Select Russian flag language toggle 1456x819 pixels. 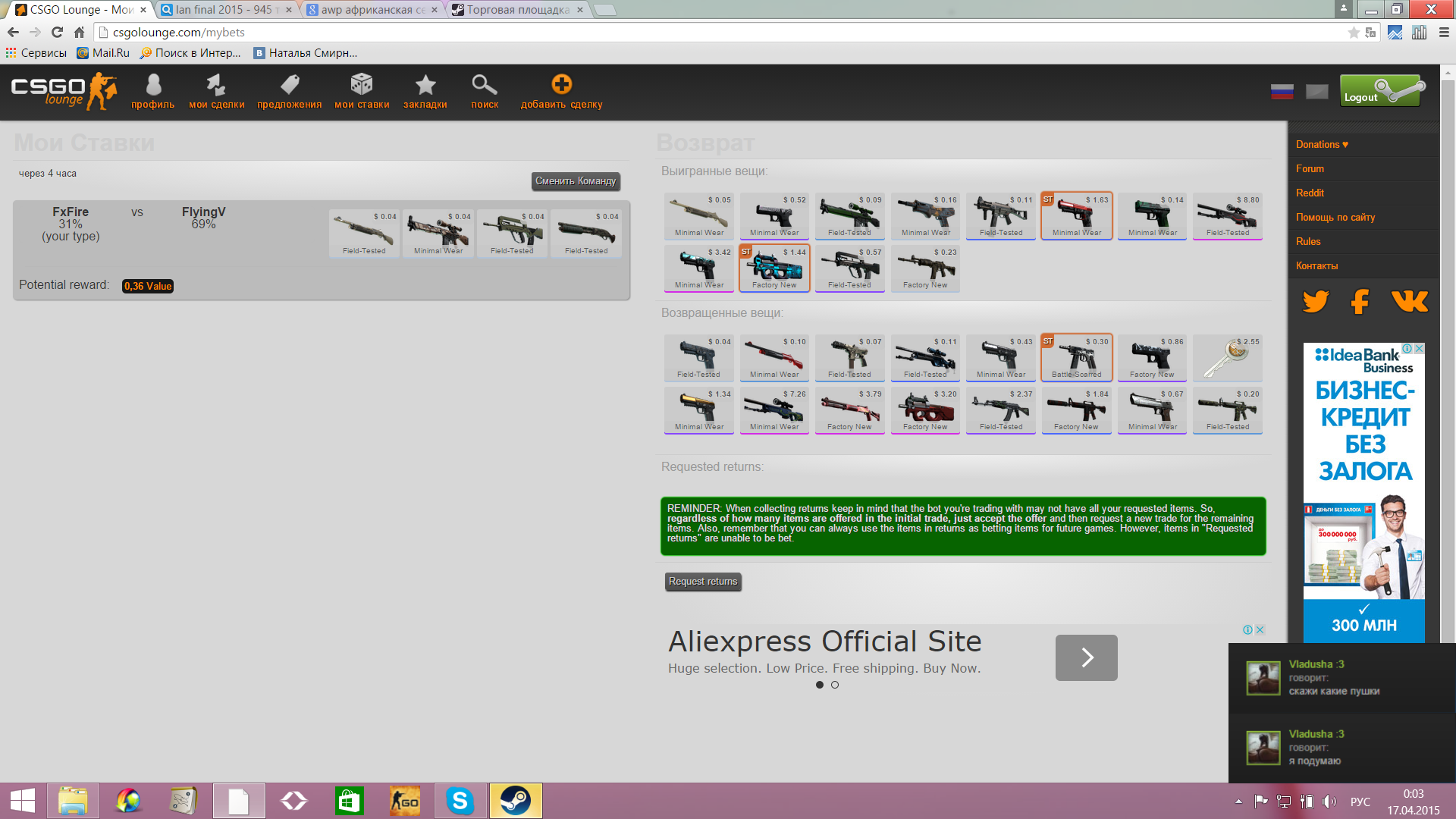1282,92
